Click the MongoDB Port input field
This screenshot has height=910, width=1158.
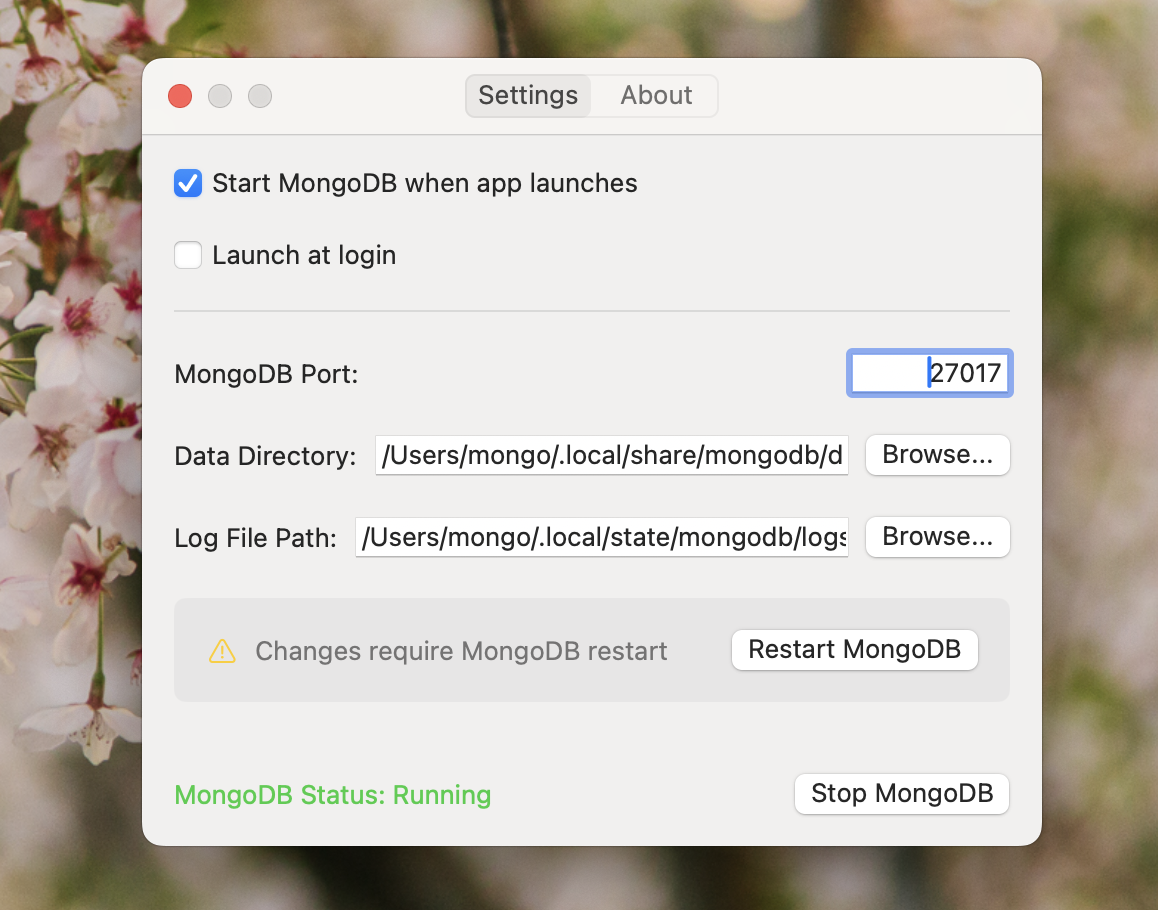click(x=929, y=373)
